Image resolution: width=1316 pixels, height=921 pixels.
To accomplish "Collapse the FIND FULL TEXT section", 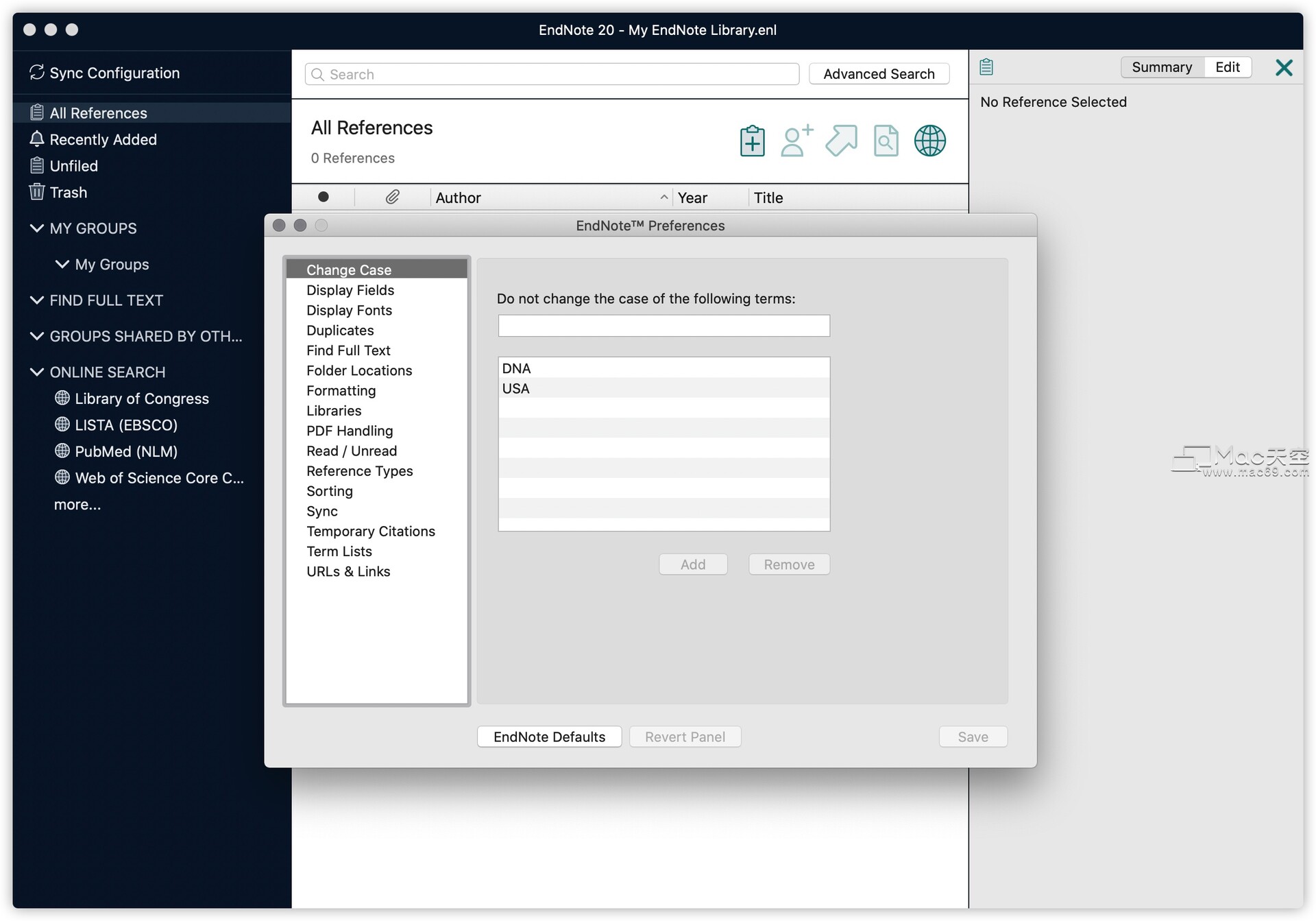I will [36, 300].
